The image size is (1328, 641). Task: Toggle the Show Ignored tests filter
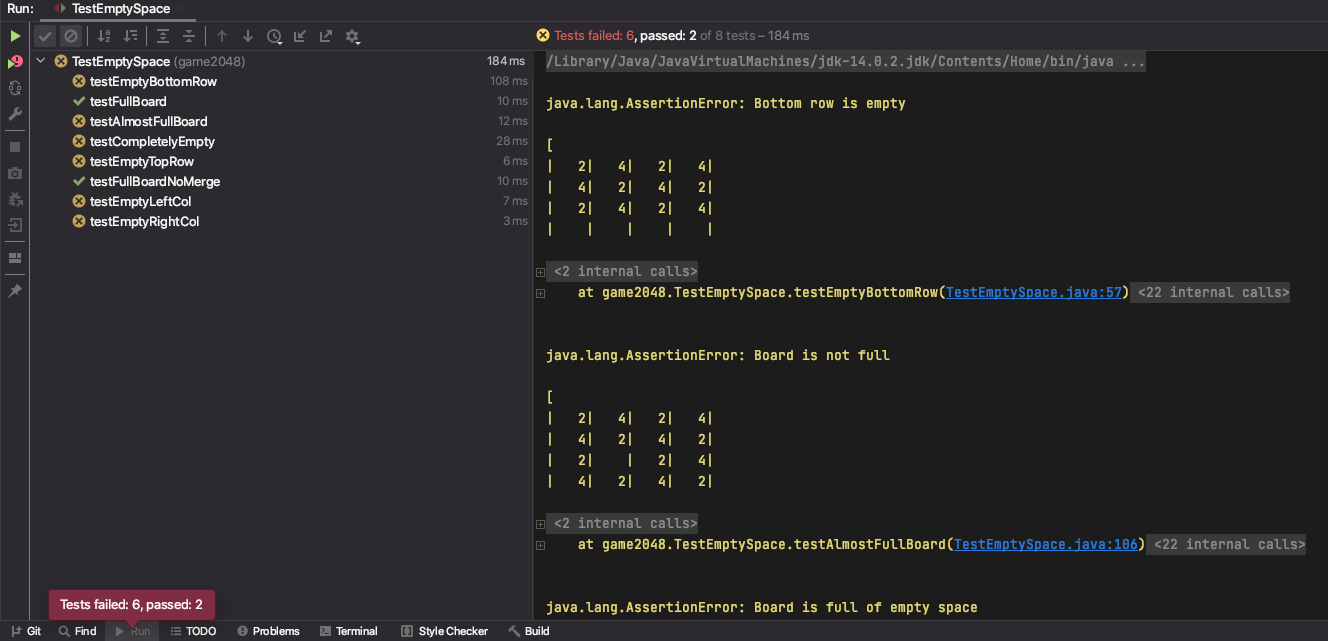coord(70,35)
